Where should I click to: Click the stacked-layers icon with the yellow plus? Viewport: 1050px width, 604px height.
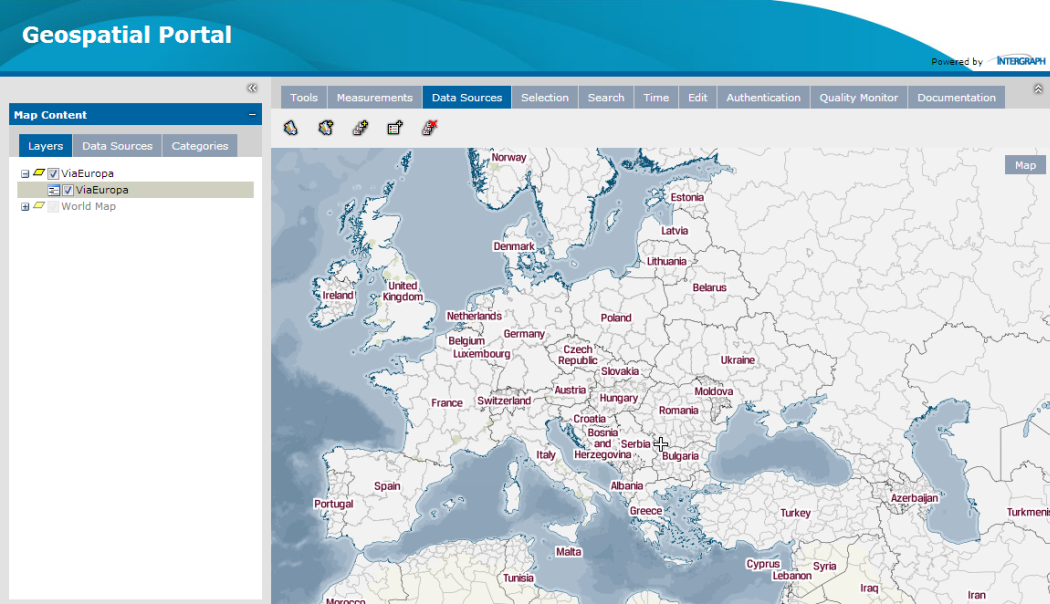tap(360, 128)
